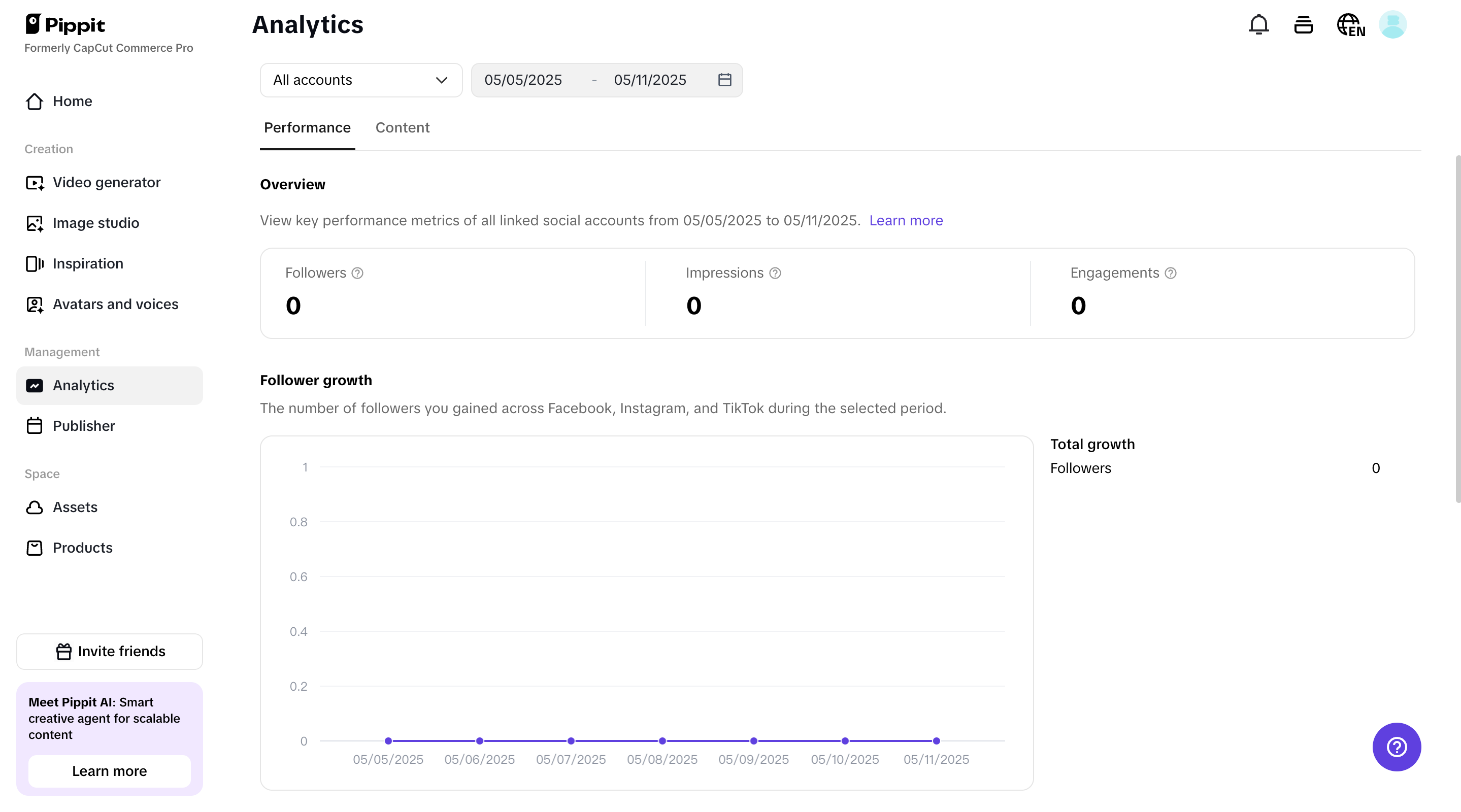Screen dimensions: 1461x812
Task: Open the purple help button
Action: 1397,746
